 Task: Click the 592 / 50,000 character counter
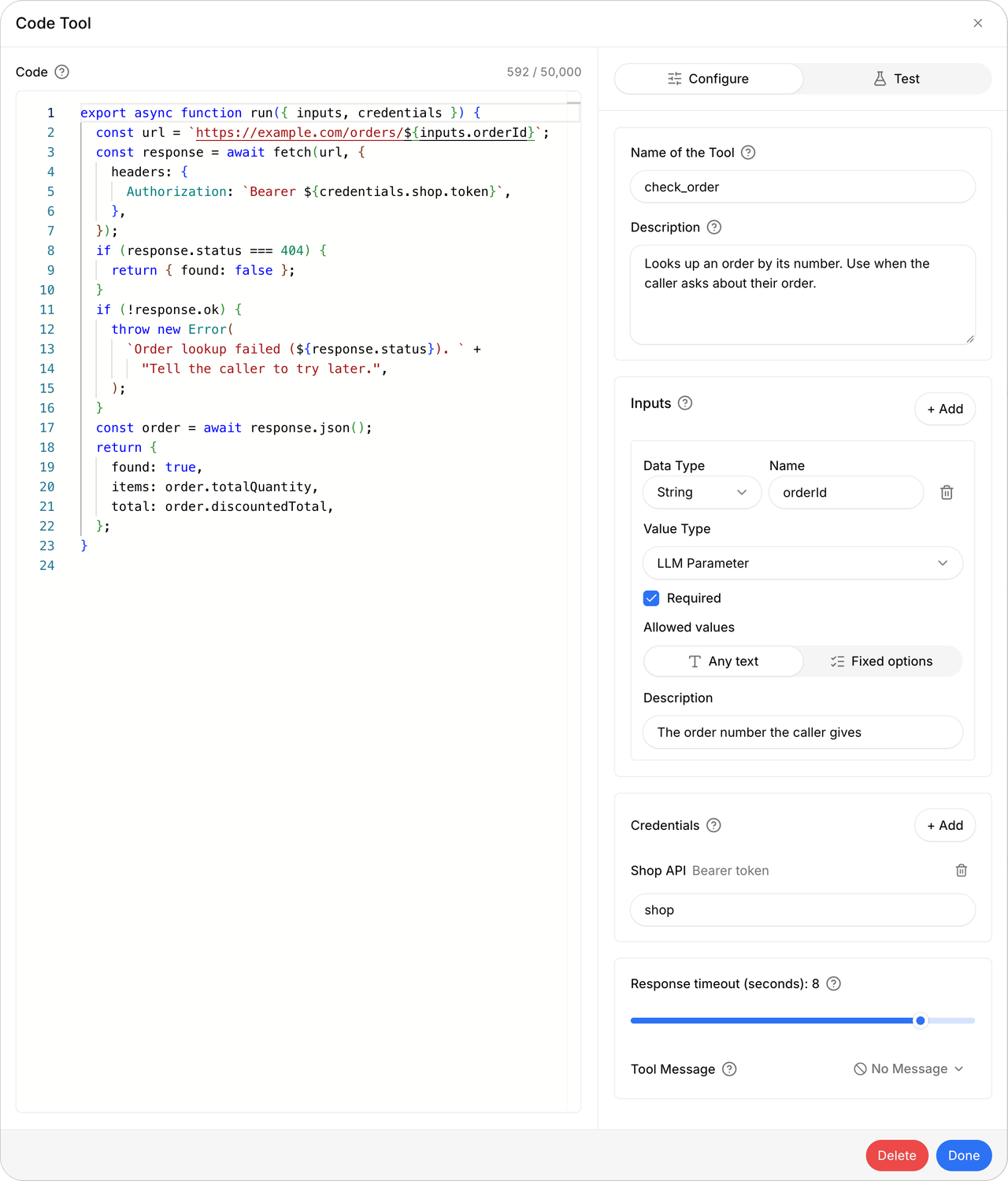pyautogui.click(x=544, y=72)
